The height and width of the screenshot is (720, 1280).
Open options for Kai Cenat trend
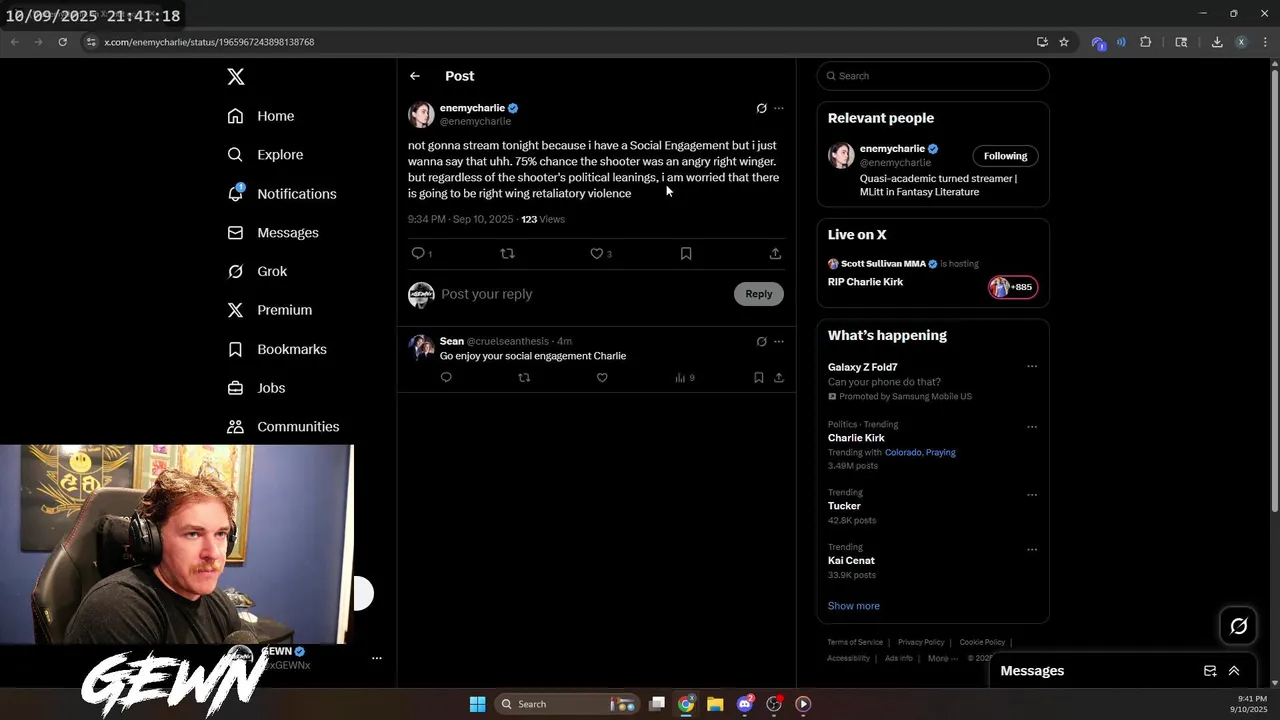(x=1032, y=550)
